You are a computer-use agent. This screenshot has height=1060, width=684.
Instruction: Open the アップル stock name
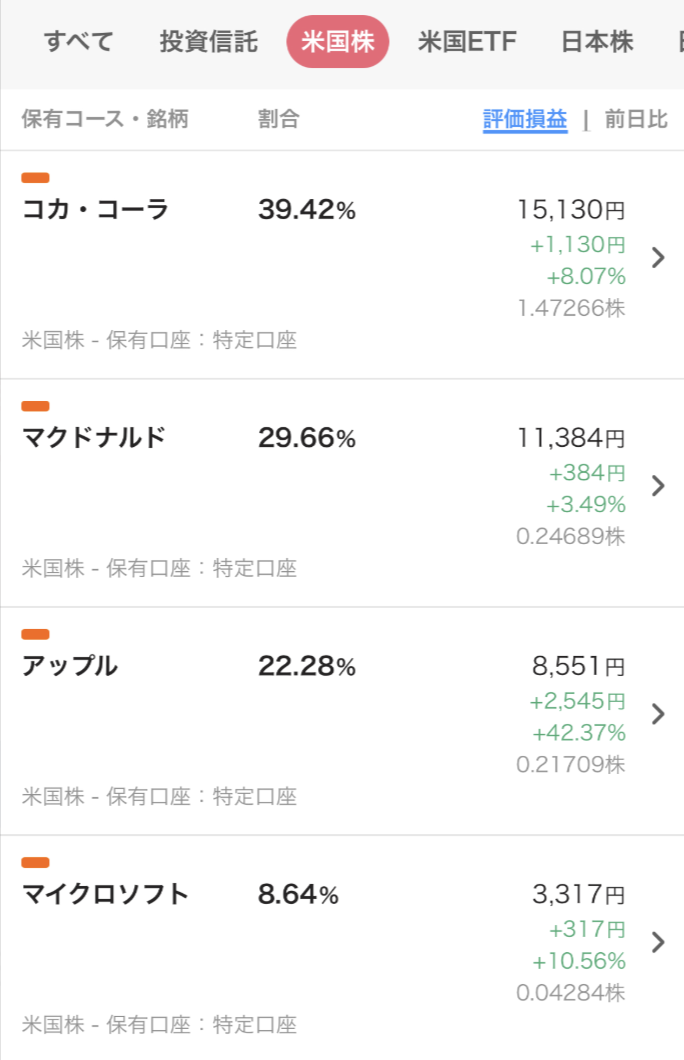[x=70, y=666]
